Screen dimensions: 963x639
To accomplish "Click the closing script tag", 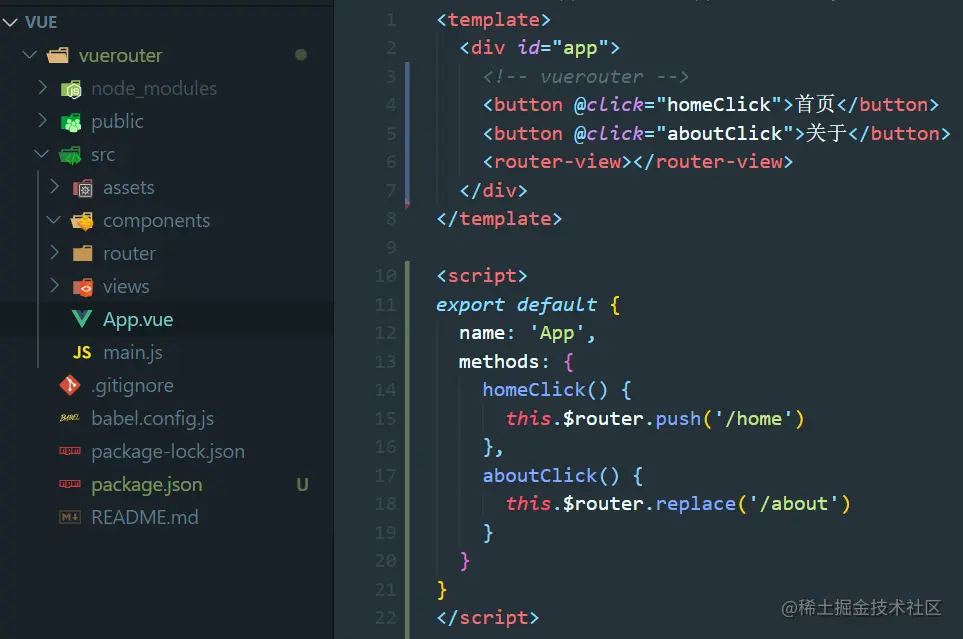I will click(x=488, y=618).
